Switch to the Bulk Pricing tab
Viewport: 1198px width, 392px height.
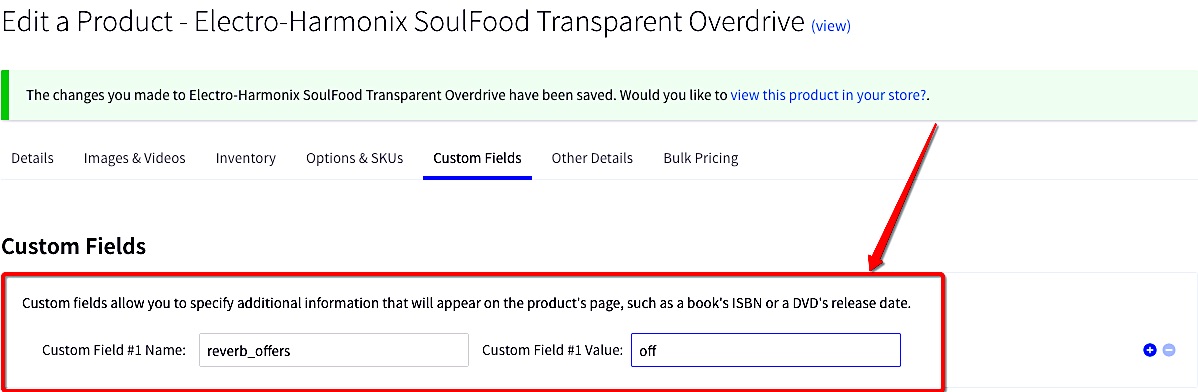click(701, 158)
